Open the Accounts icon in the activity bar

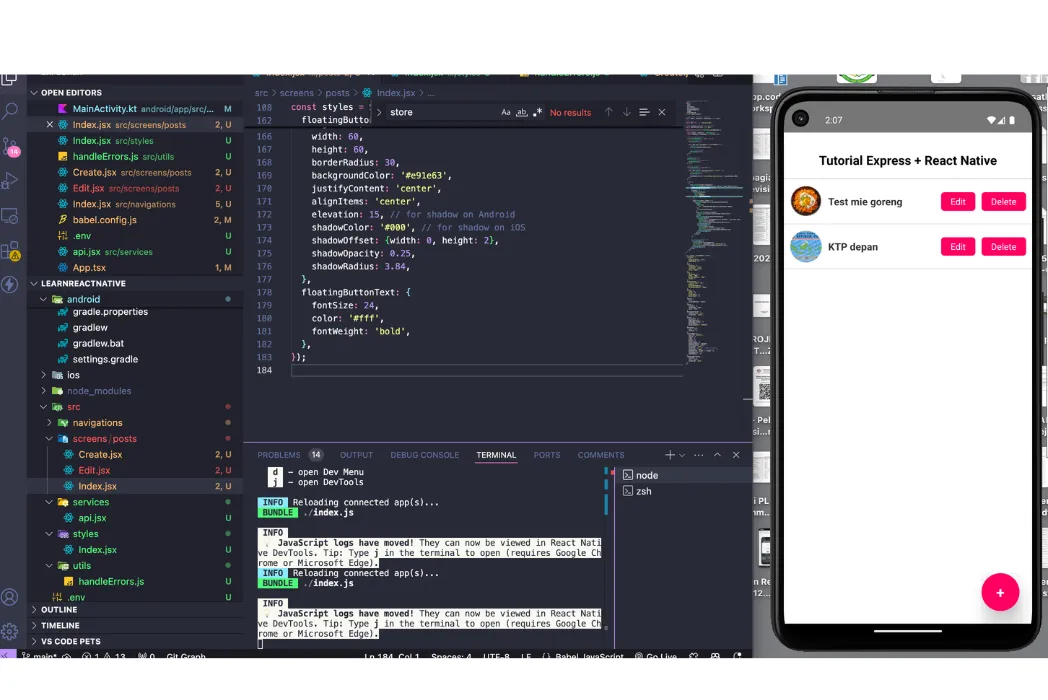coord(10,596)
